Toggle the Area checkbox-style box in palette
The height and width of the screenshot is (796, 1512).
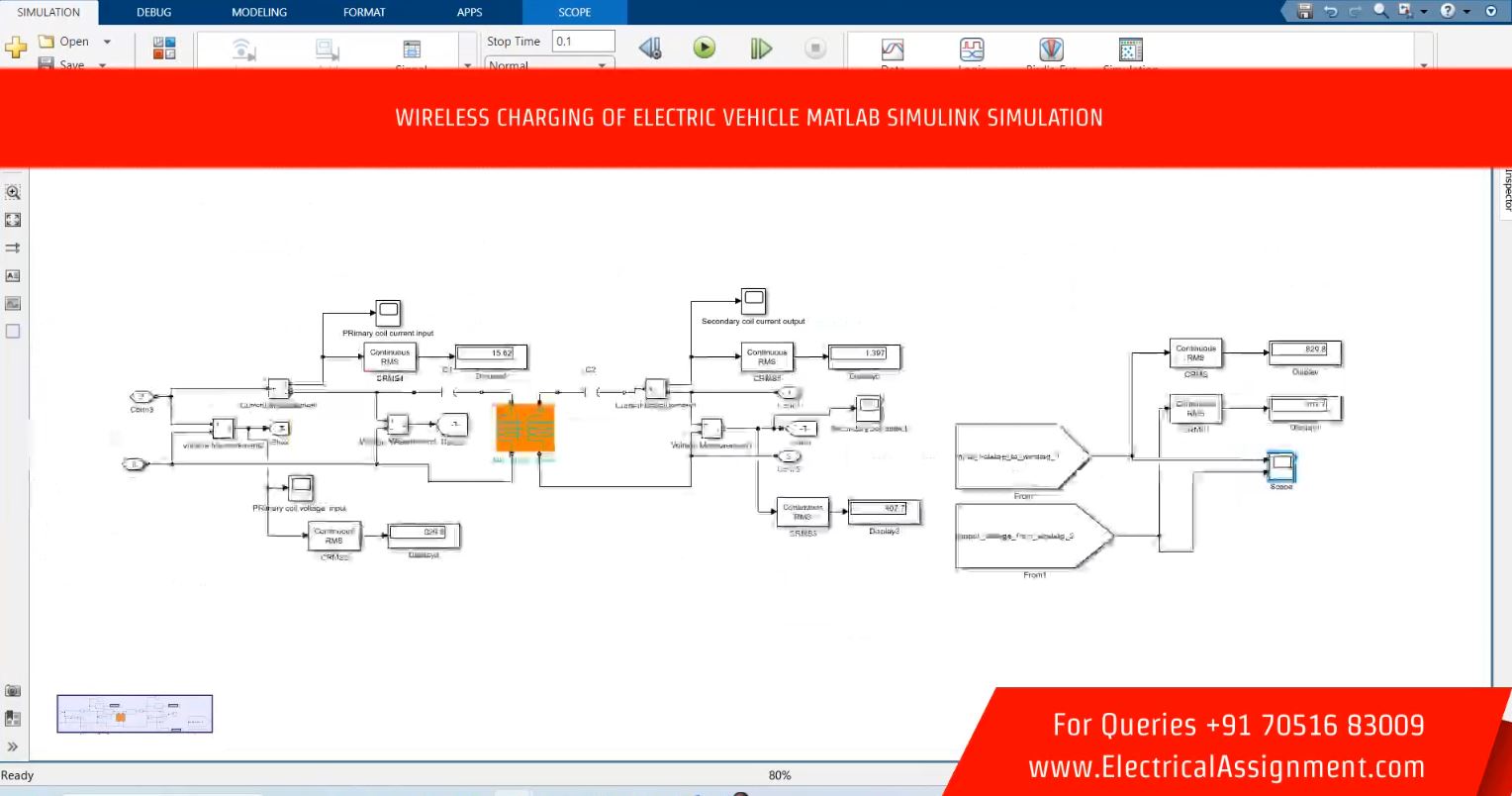(14, 332)
